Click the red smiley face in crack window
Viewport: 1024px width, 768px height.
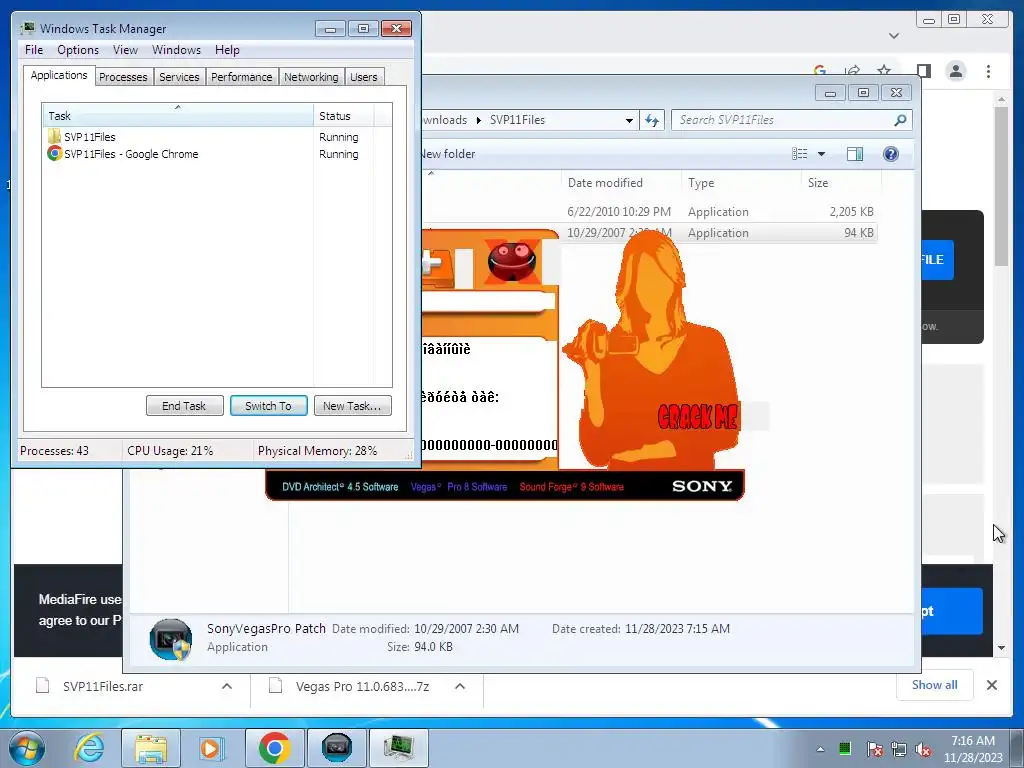point(511,260)
